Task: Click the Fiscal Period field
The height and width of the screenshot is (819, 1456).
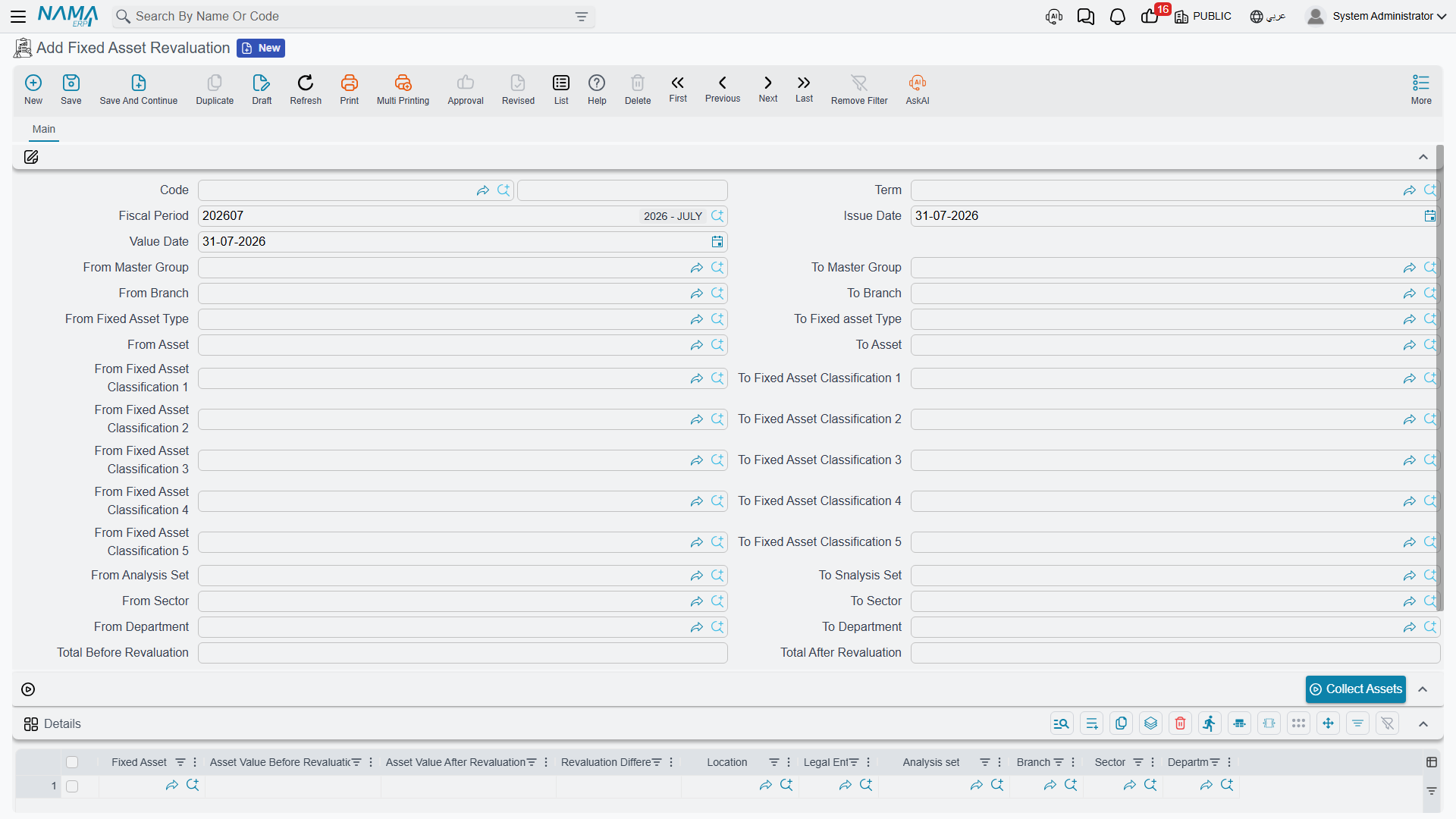Action: [x=463, y=216]
